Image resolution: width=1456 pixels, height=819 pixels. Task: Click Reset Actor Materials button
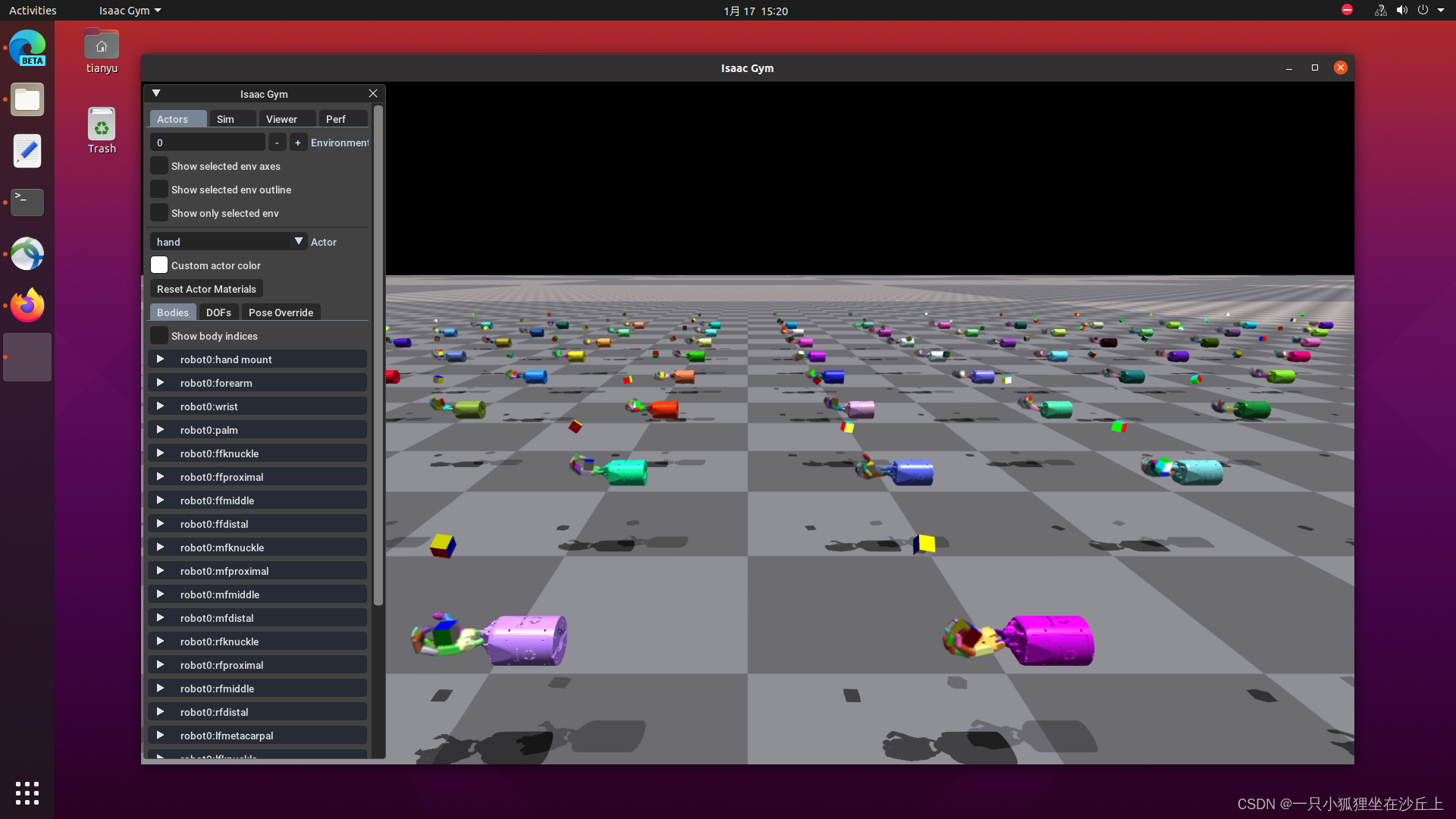click(x=206, y=289)
